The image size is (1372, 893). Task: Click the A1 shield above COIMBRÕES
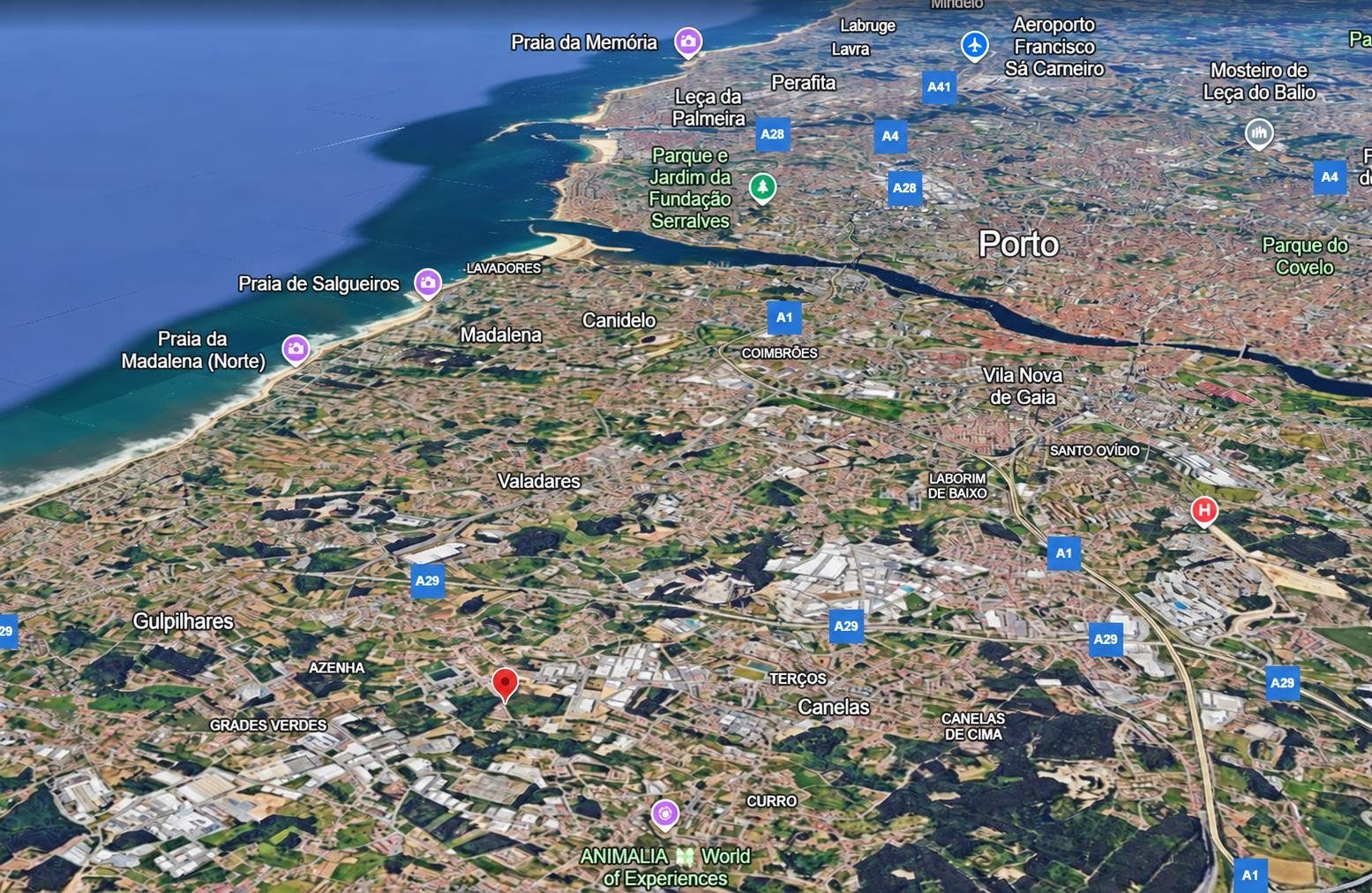783,318
